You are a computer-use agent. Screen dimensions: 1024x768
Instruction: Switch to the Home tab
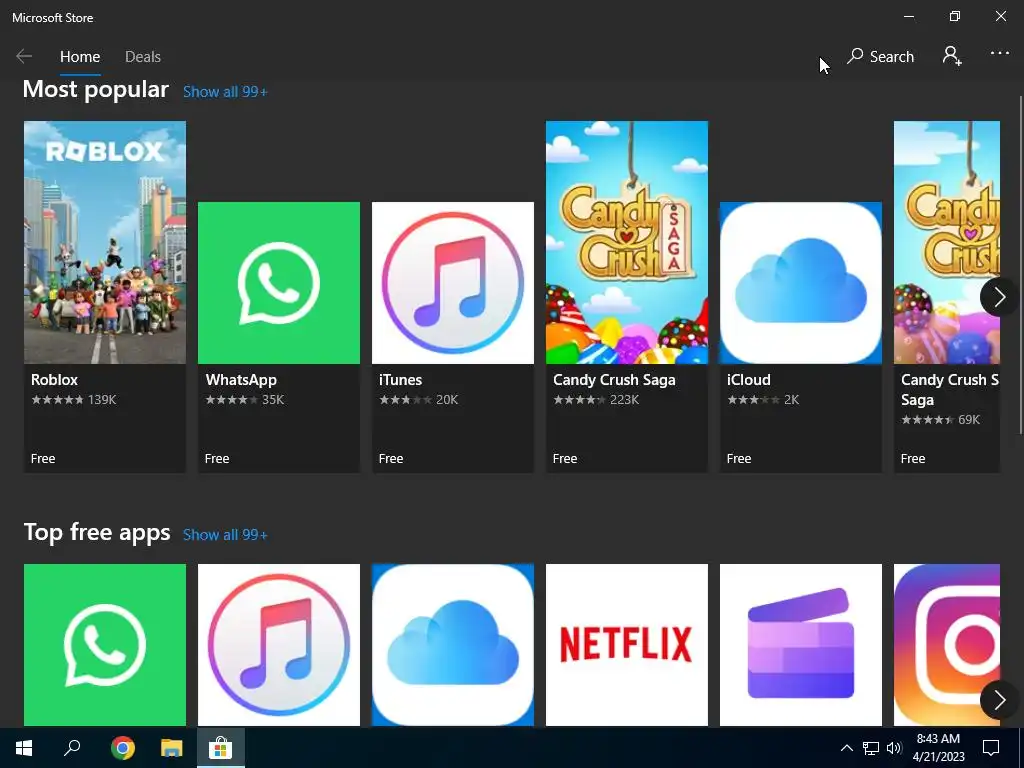tap(80, 57)
